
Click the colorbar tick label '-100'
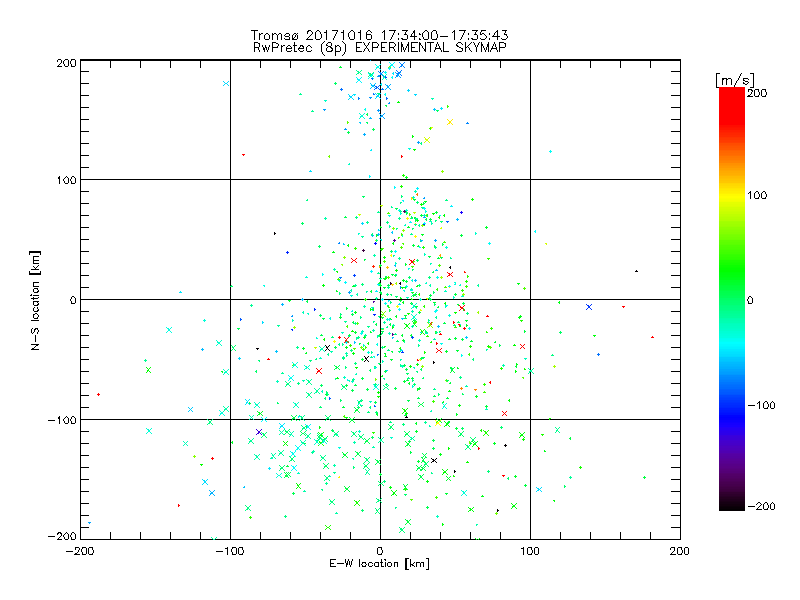pos(761,405)
